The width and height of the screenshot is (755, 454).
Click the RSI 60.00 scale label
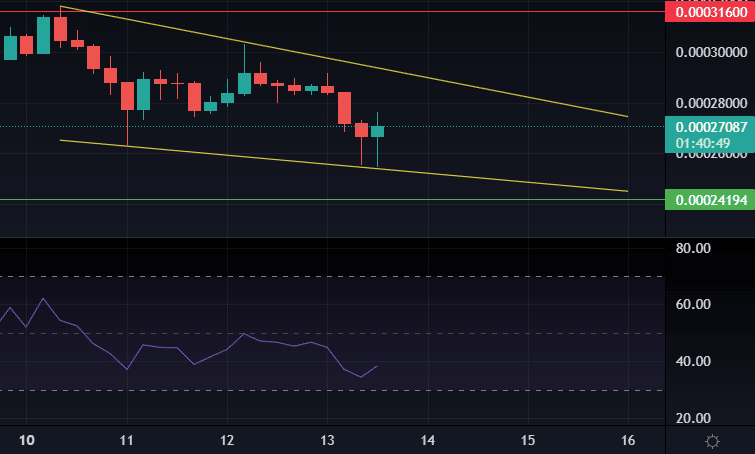(x=693, y=304)
